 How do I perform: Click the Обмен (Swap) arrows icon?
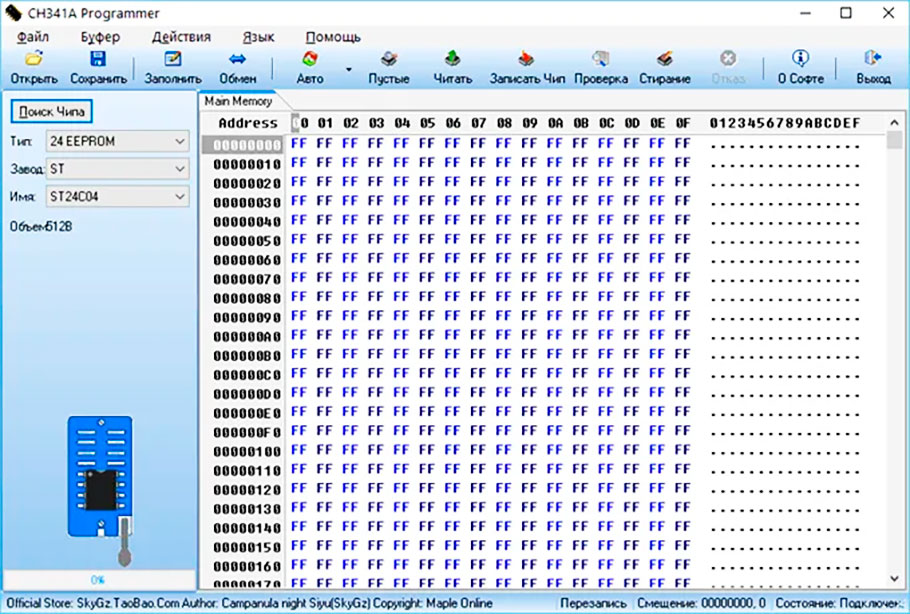237,59
